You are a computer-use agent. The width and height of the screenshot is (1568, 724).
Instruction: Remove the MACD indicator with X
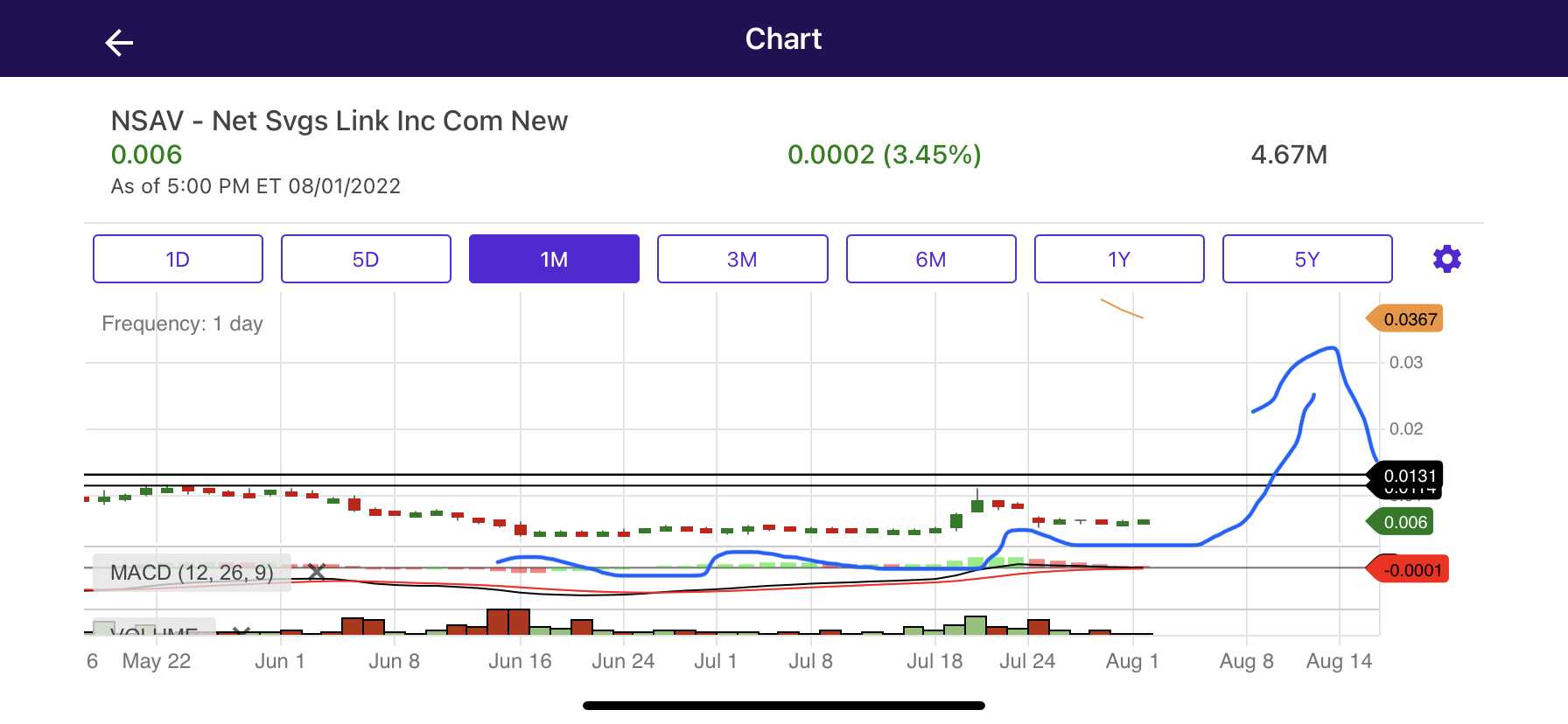click(317, 573)
